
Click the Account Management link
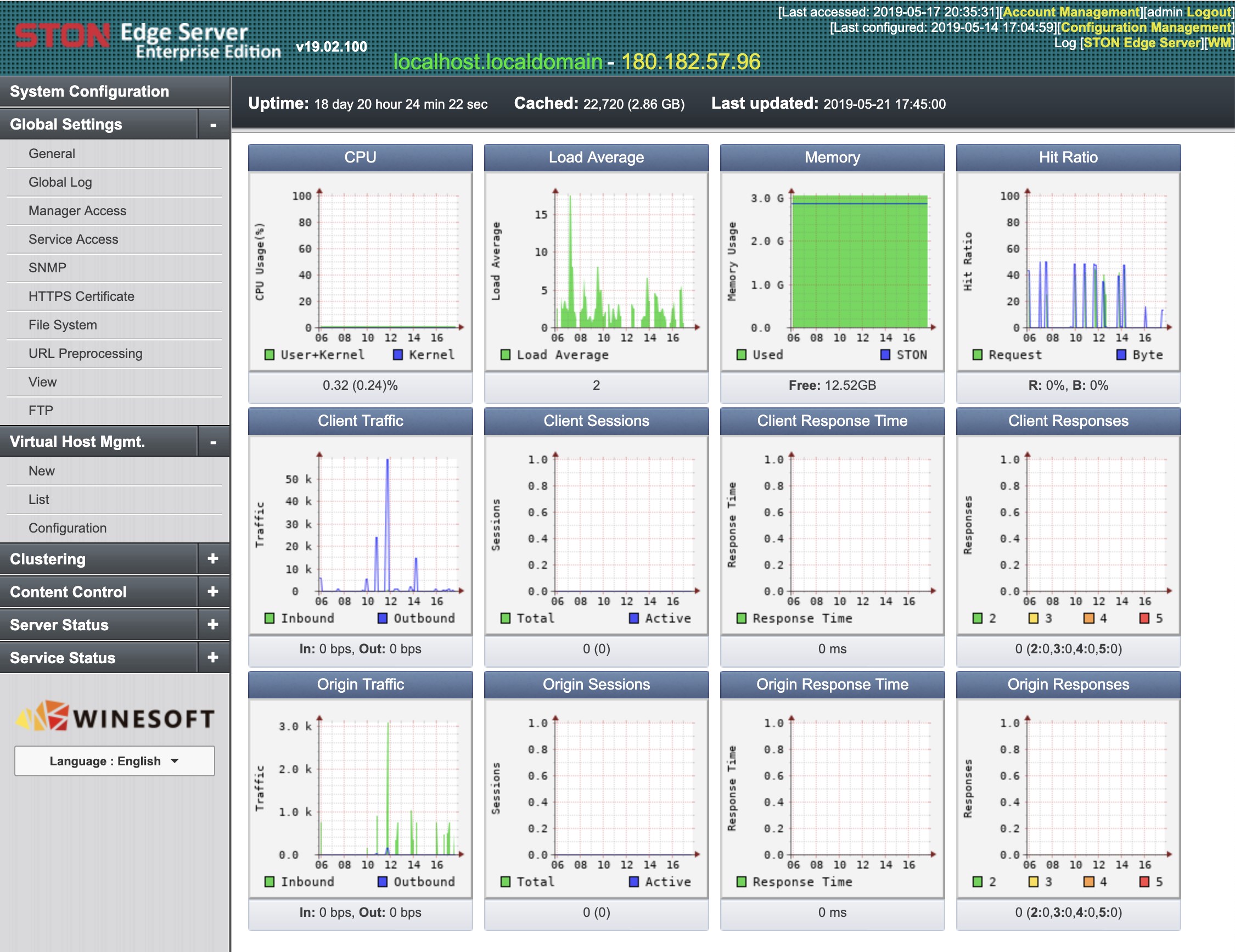point(1072,12)
